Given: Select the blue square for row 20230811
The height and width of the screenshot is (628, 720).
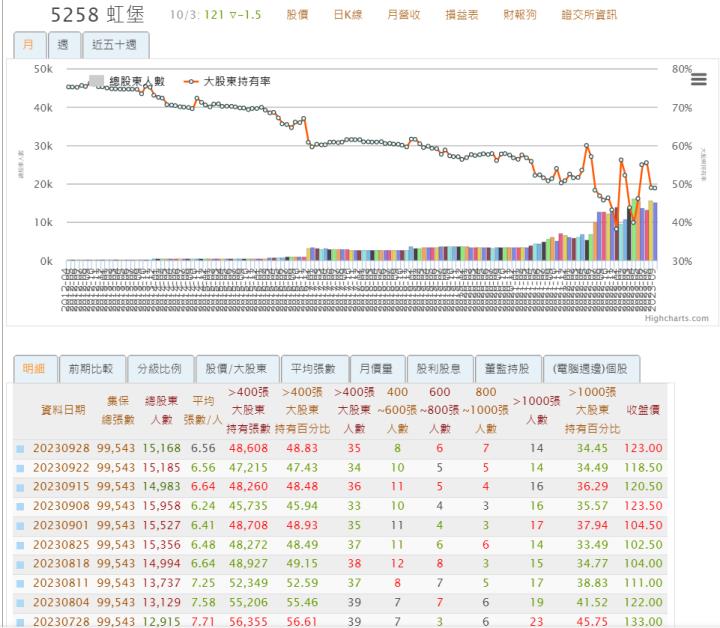Looking at the screenshot, I should click(20, 583).
